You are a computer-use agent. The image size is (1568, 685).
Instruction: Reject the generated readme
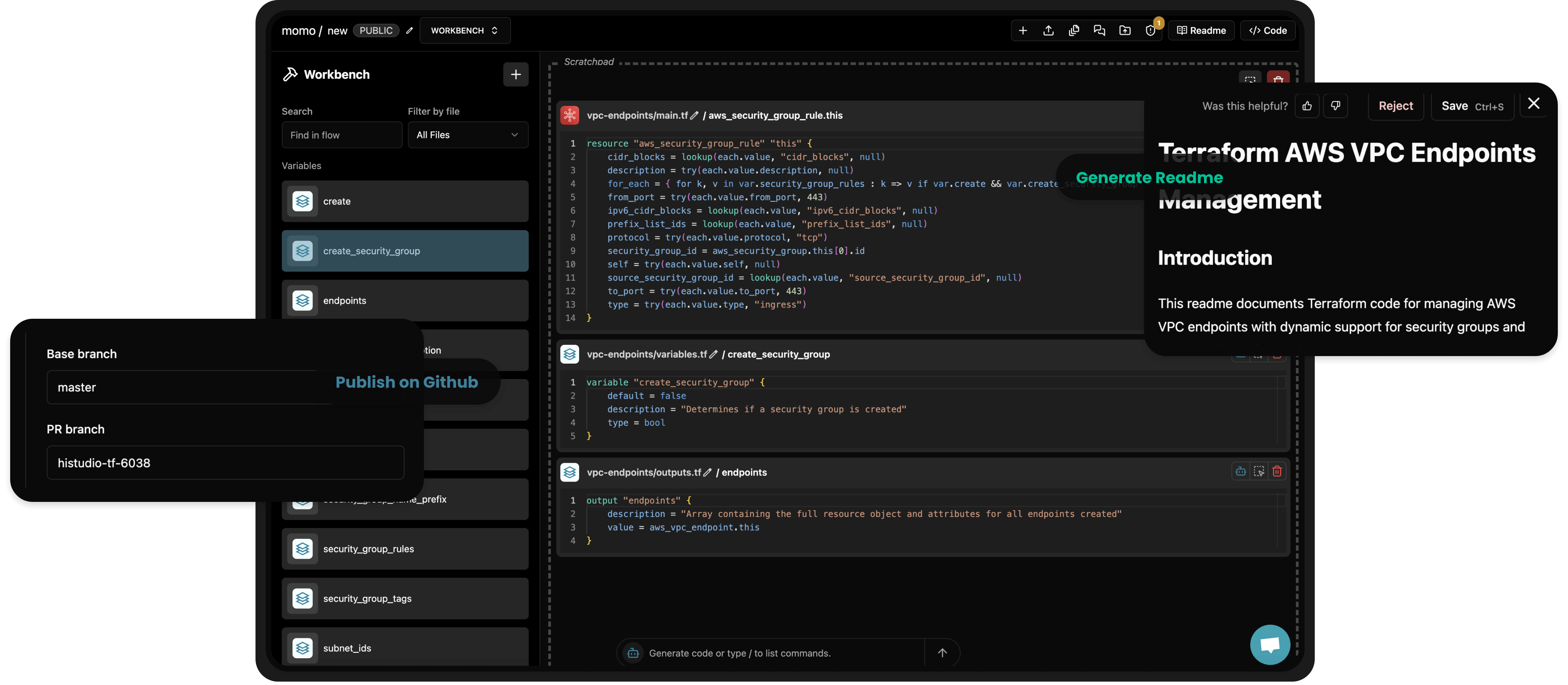click(x=1395, y=106)
